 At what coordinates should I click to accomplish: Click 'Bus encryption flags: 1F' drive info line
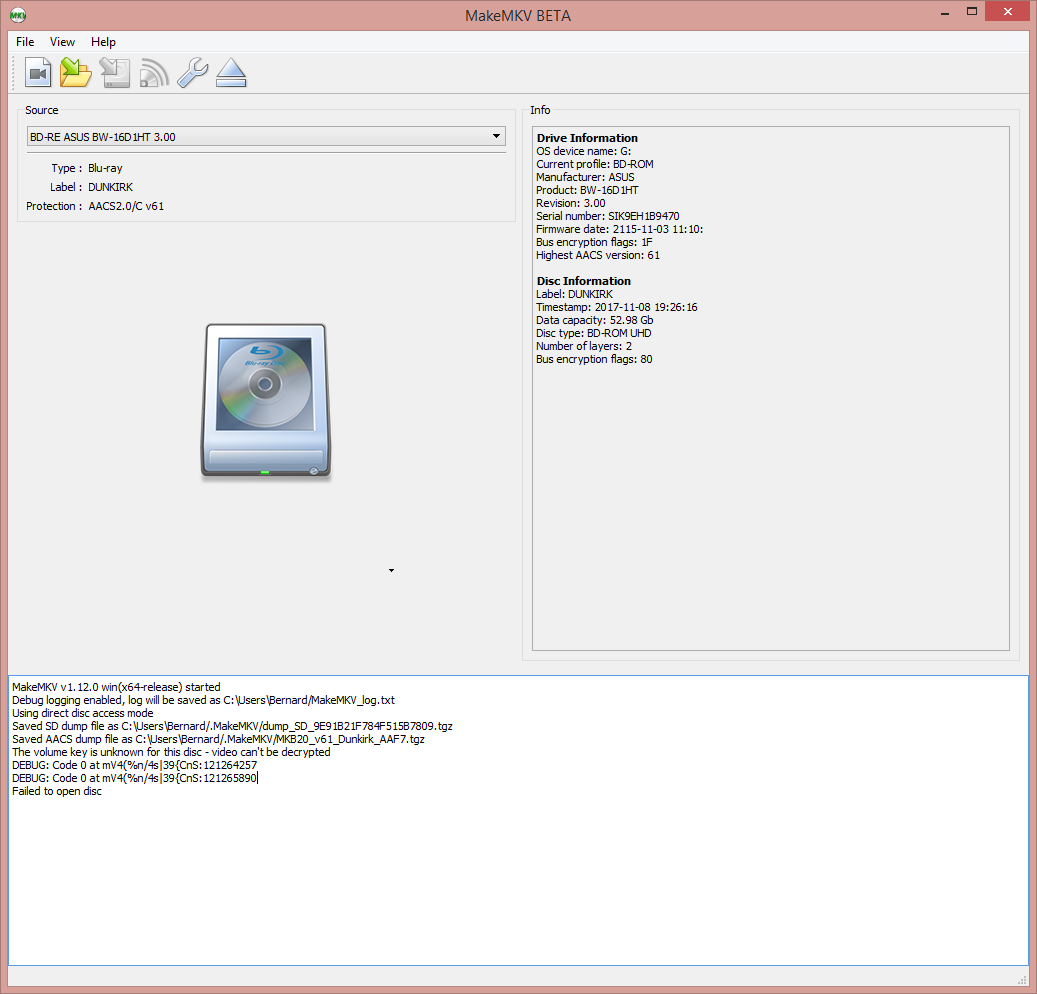click(x=595, y=242)
